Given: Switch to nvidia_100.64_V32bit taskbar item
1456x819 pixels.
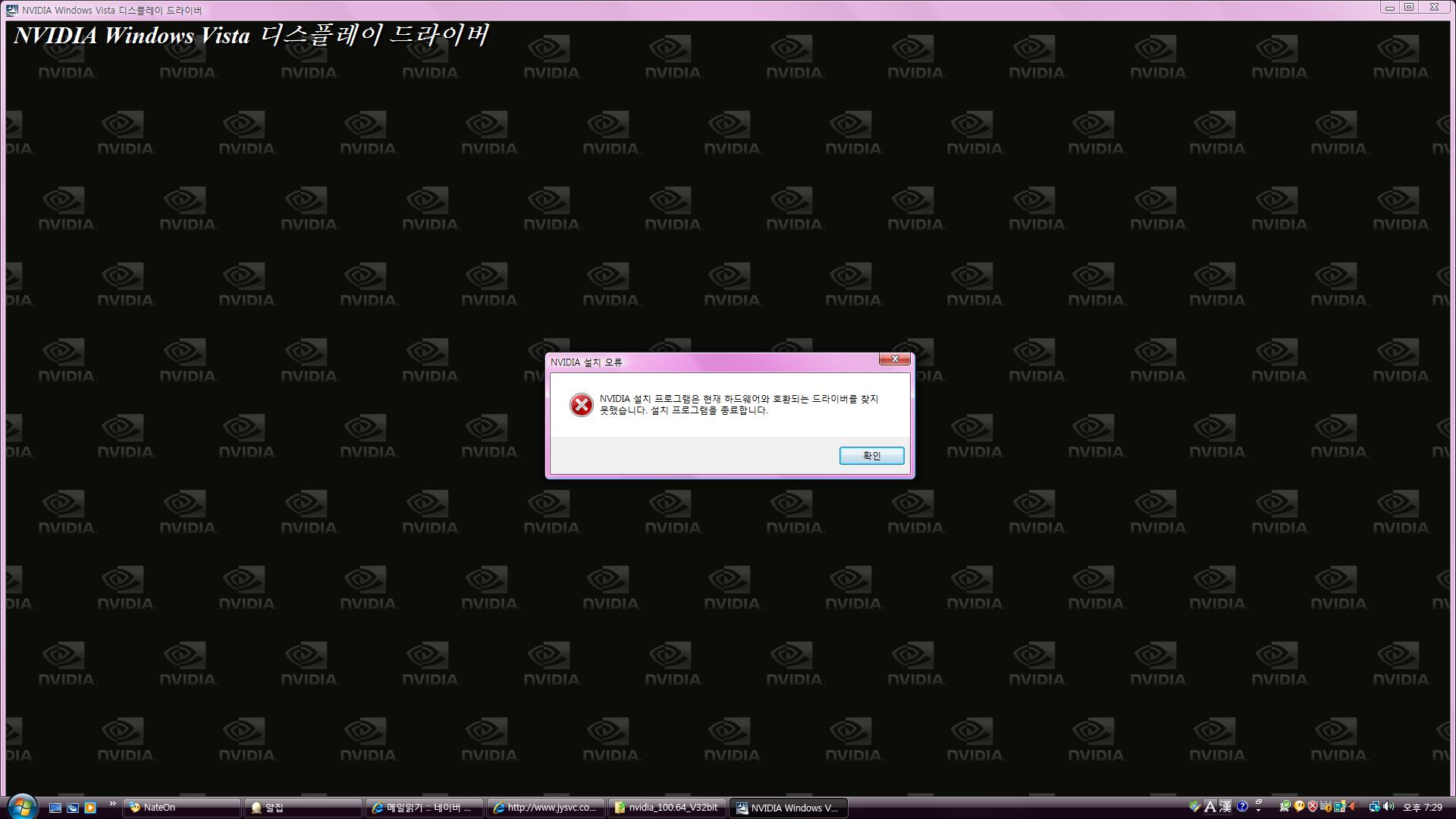Looking at the screenshot, I should pyautogui.click(x=667, y=808).
